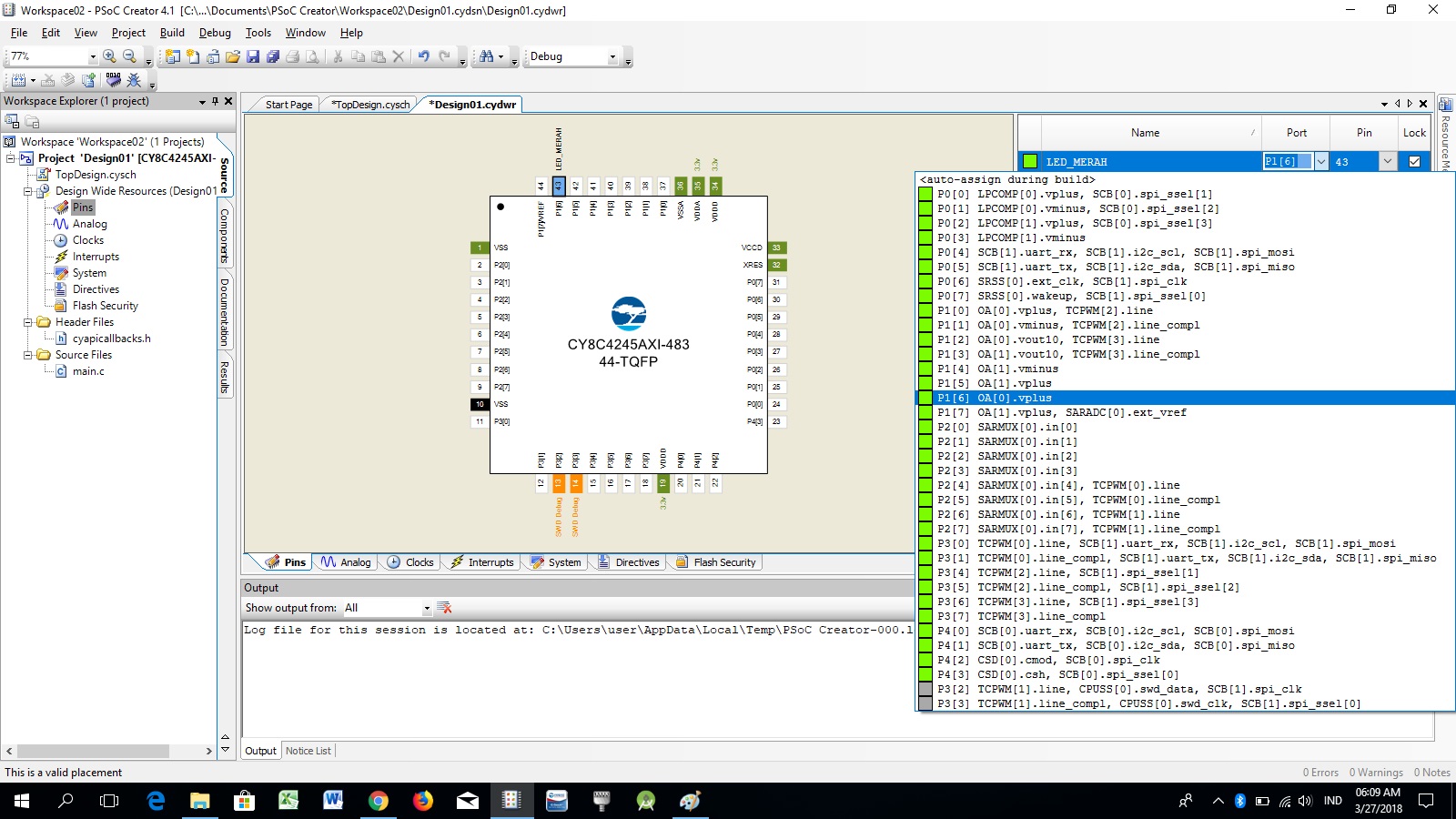Select P1[7] OA[1].vplus port entry
The height and width of the screenshot is (819, 1456).
[x=1185, y=412]
